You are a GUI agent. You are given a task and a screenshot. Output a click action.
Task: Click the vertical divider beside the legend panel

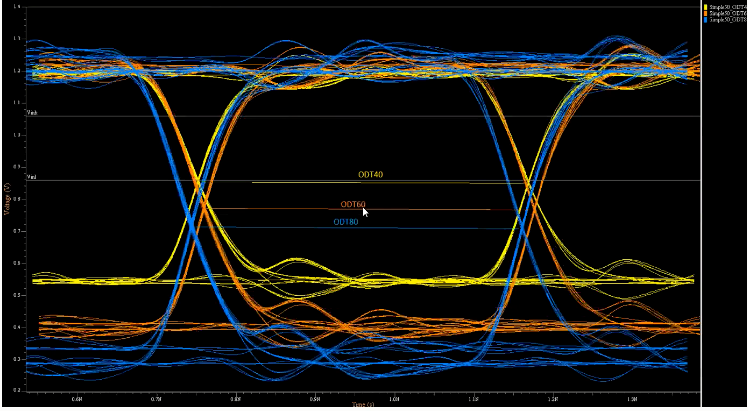click(701, 205)
